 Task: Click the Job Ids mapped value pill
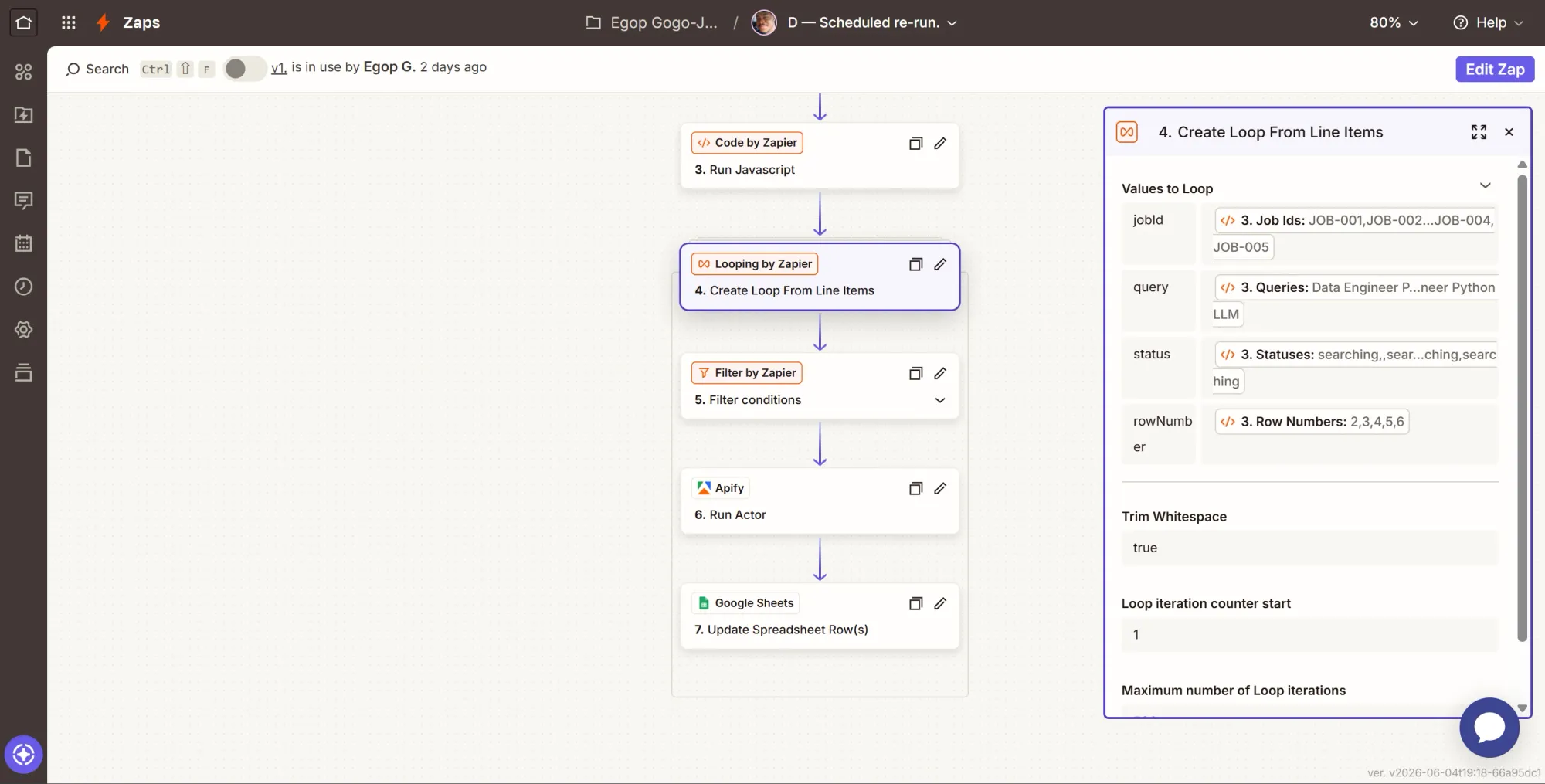pyautogui.click(x=1353, y=233)
